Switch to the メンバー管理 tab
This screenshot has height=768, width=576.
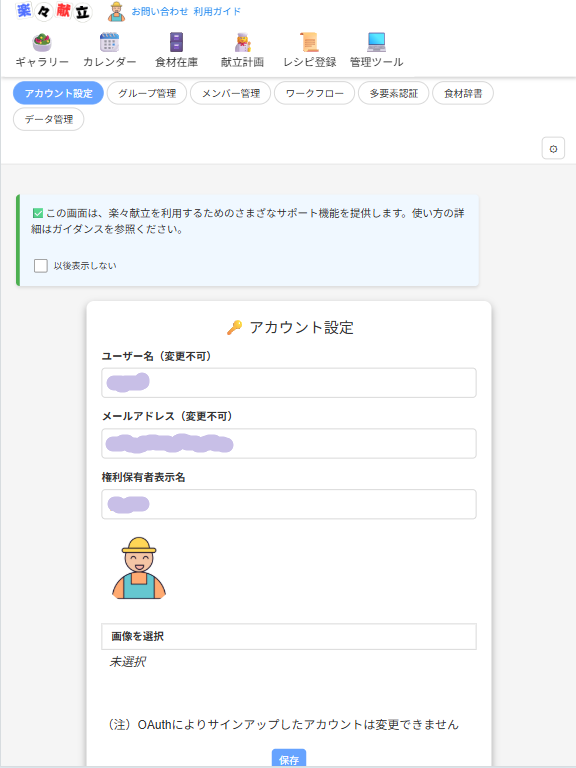(231, 93)
